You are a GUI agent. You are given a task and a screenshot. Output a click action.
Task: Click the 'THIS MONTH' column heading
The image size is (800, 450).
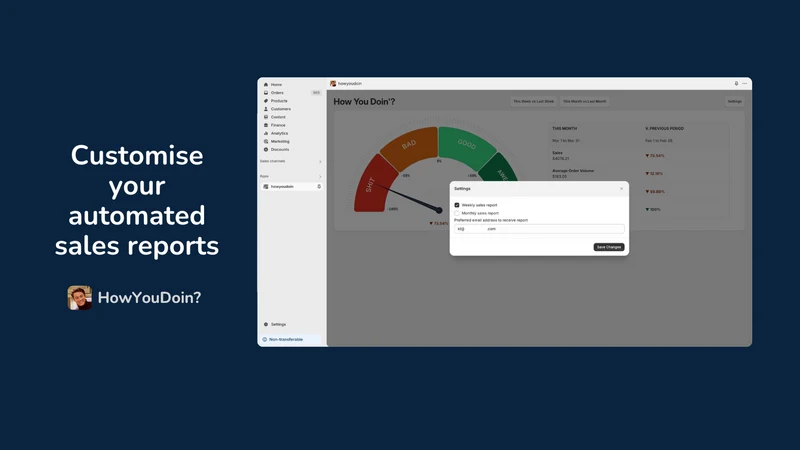point(564,129)
